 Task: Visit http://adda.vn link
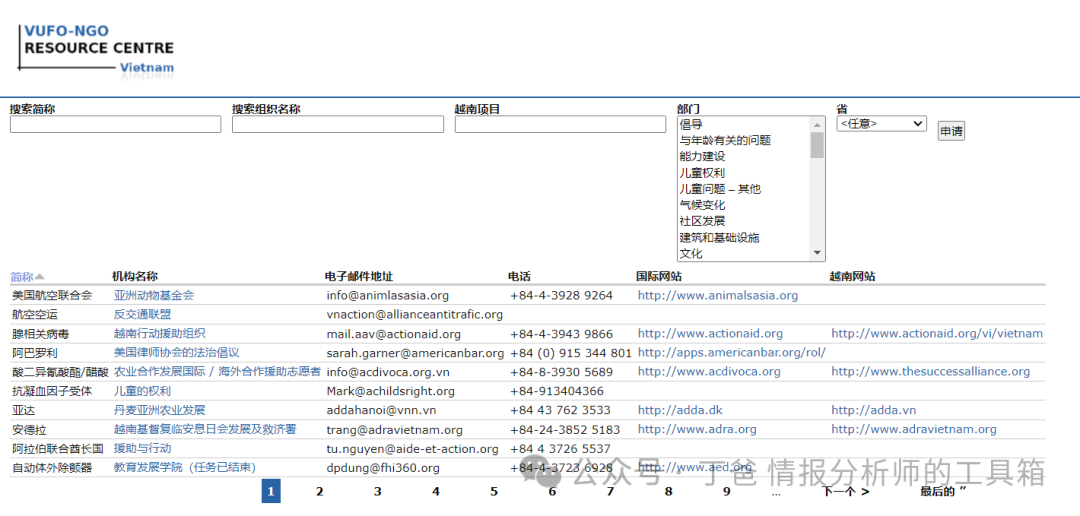tap(873, 410)
